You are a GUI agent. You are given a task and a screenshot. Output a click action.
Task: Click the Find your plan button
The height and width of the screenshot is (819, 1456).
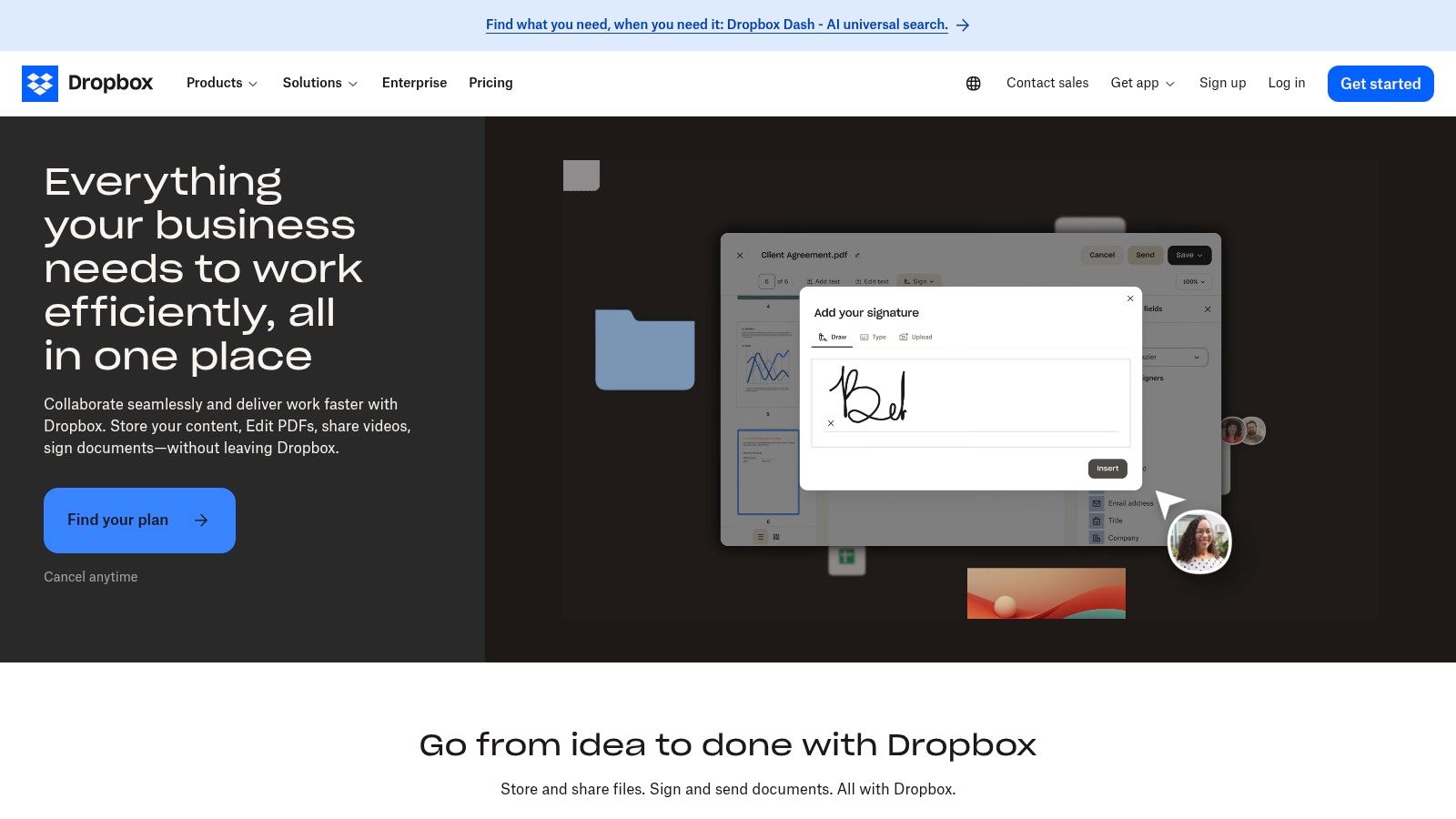pos(139,521)
